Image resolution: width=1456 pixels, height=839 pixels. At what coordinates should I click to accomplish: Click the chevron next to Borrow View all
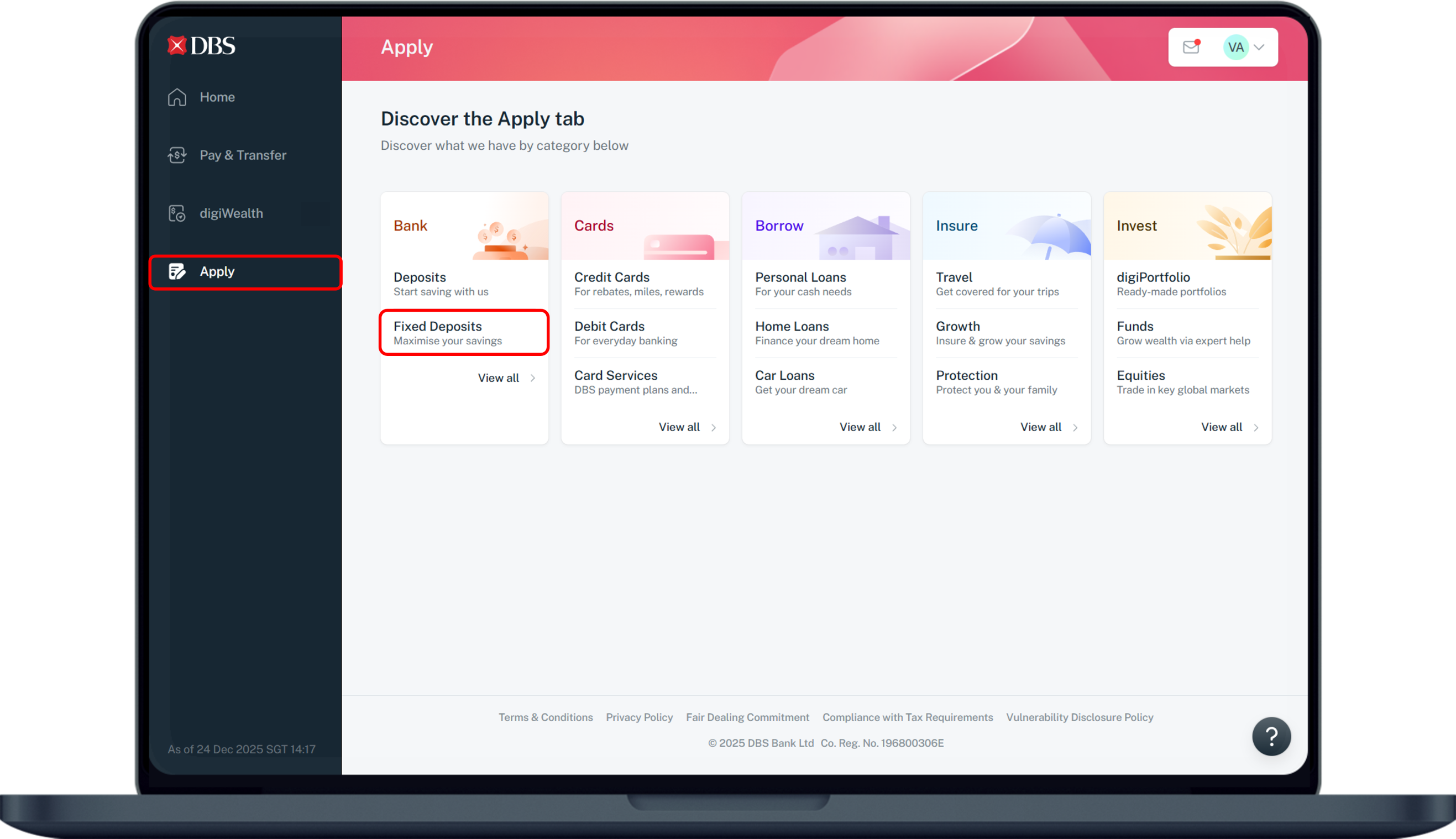(x=895, y=428)
